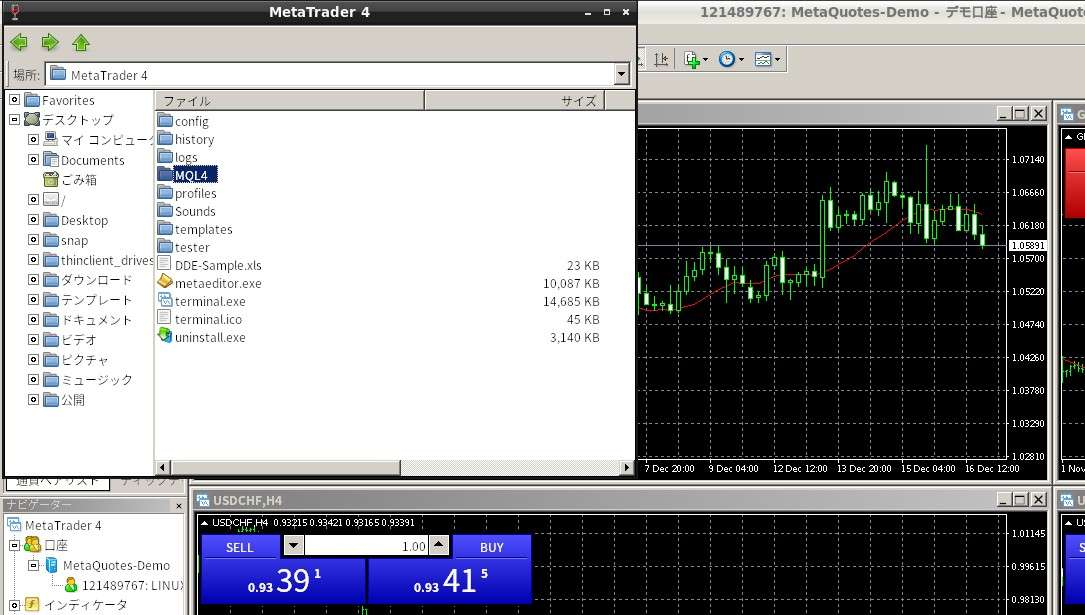Image resolution: width=1085 pixels, height=615 pixels.
Task: Select the profiles folder
Action: [195, 193]
